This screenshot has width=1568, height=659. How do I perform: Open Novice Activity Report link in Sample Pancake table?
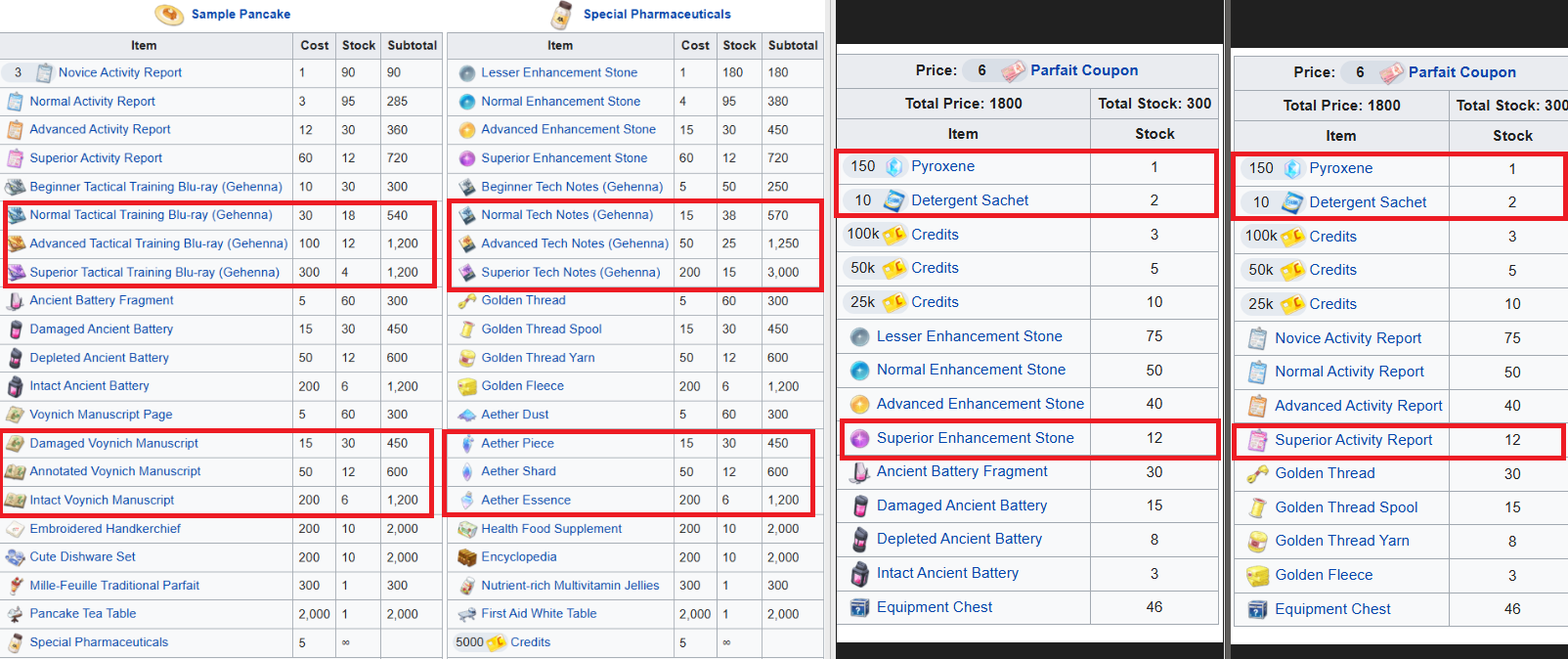point(120,72)
